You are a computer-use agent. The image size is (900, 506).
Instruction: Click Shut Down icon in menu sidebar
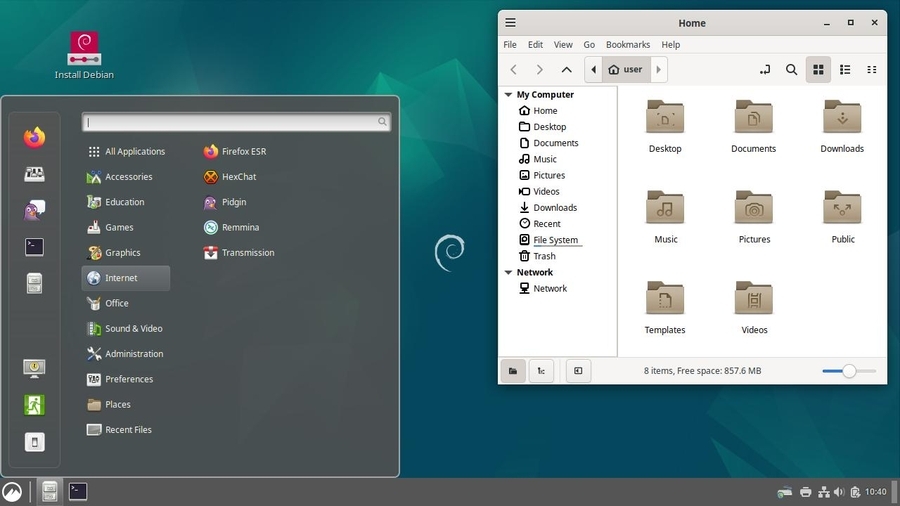[34, 442]
